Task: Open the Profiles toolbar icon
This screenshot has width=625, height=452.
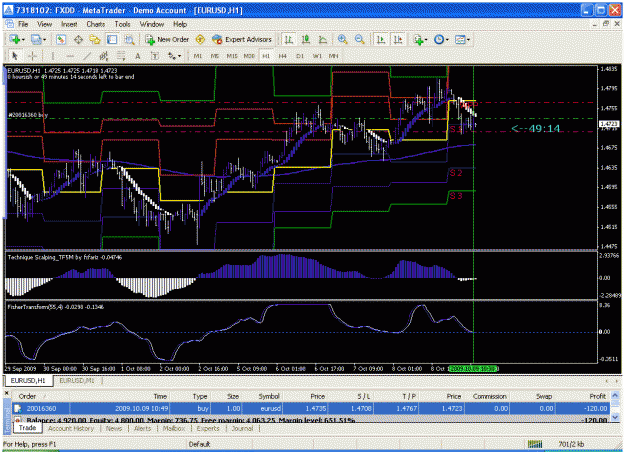Action: (x=36, y=39)
